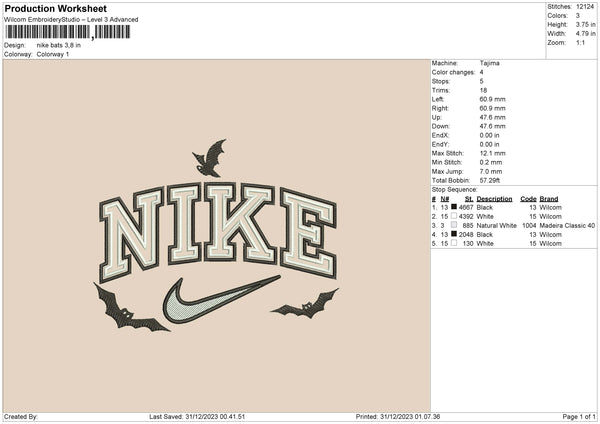The height and width of the screenshot is (424, 600).
Task: Click the bat at the lower right of the design
Action: coord(305,304)
